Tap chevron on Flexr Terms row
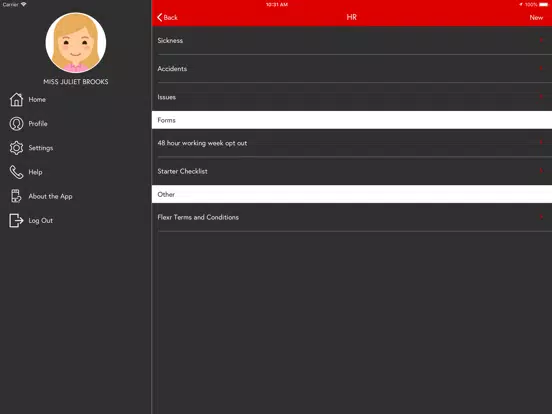This screenshot has width=552, height=414. 541,217
